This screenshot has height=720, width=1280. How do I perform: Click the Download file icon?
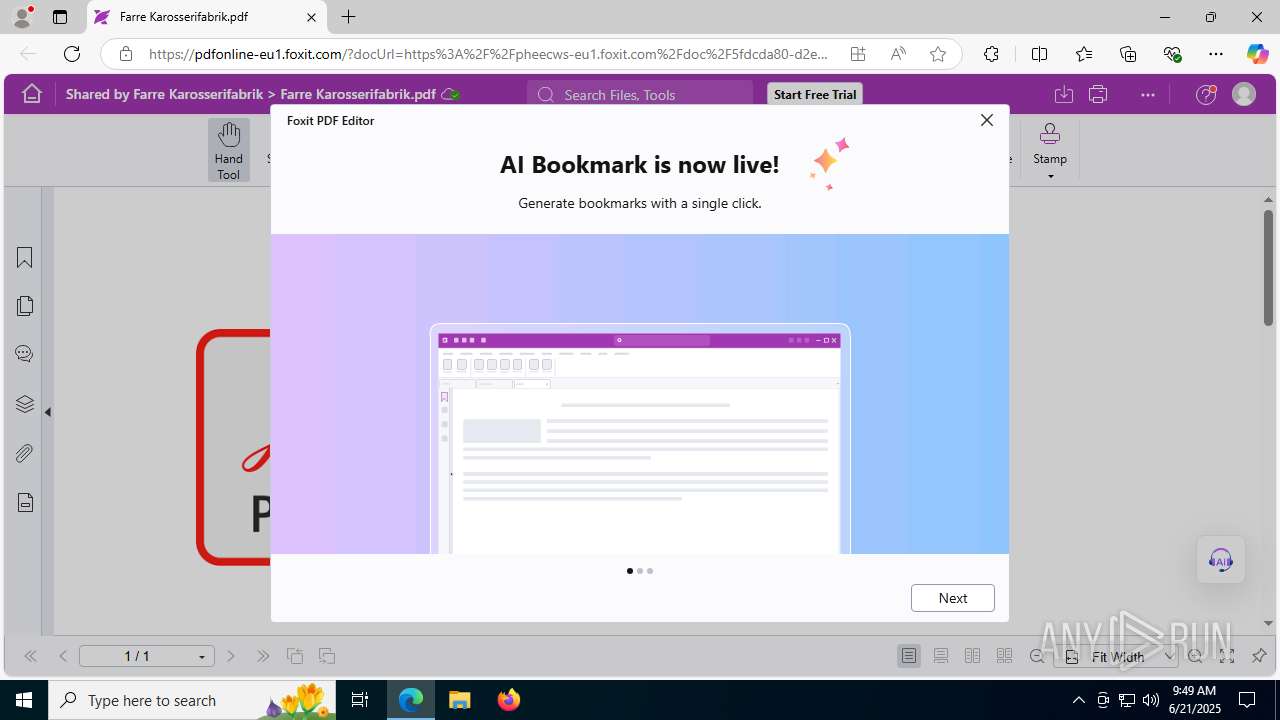(1064, 94)
